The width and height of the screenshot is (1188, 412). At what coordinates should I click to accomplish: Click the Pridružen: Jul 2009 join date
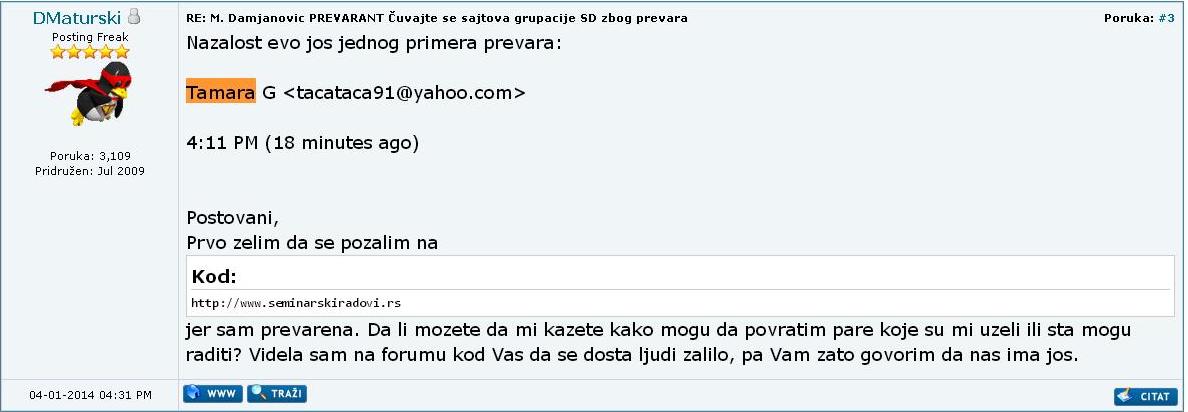click(89, 171)
